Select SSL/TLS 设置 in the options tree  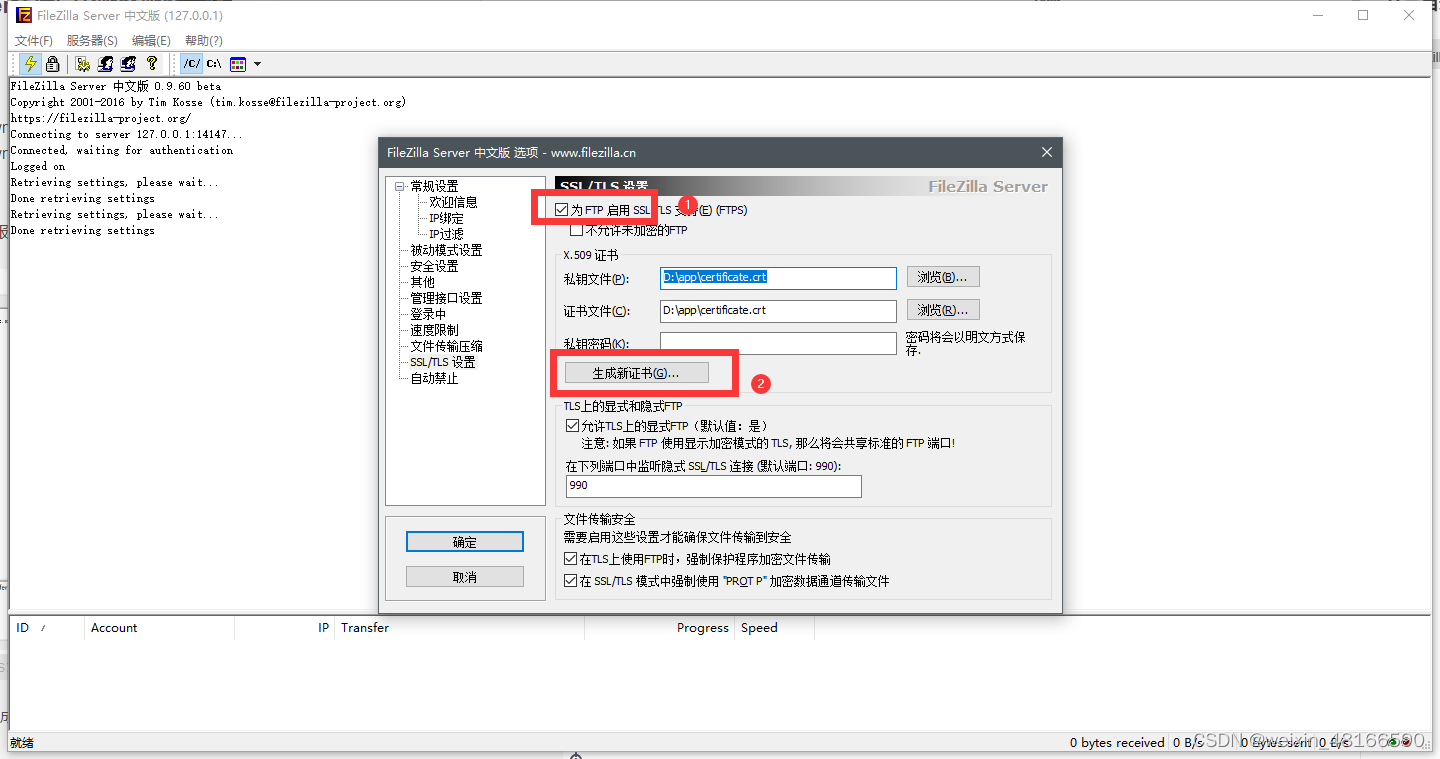443,362
